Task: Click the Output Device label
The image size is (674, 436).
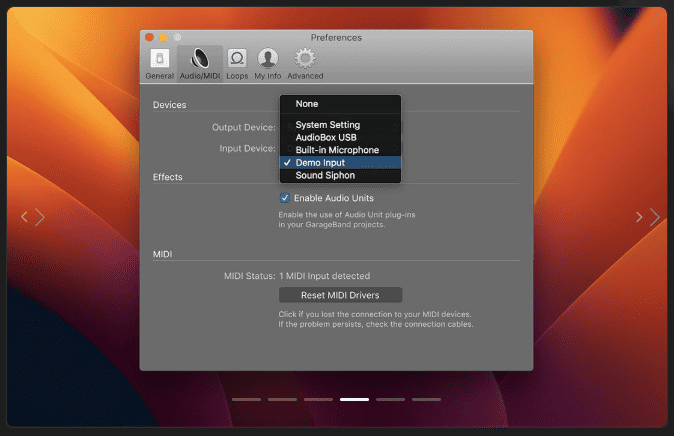Action: [244, 127]
